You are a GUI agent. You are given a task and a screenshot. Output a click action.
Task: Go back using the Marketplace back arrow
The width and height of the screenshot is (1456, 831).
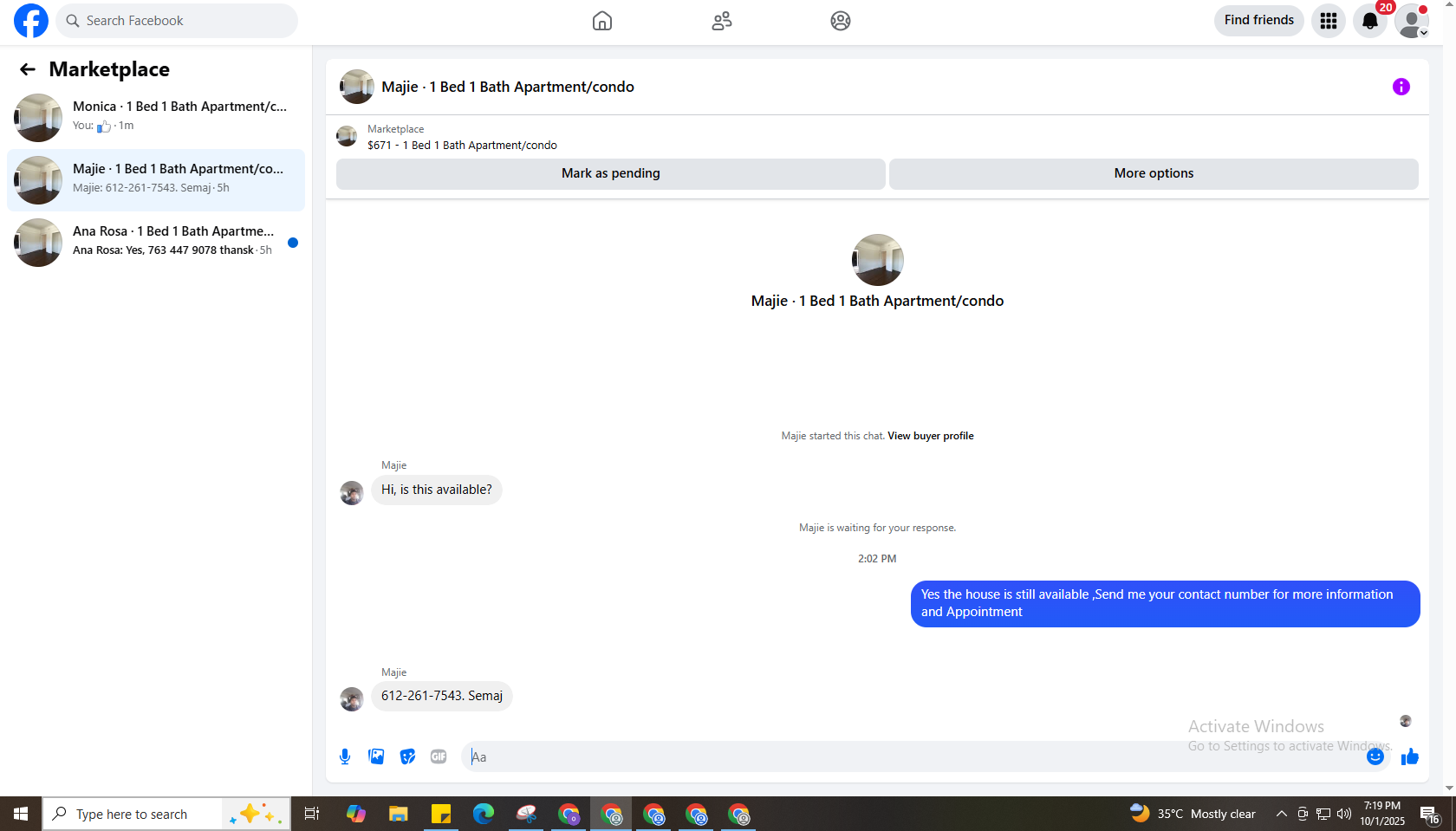28,69
